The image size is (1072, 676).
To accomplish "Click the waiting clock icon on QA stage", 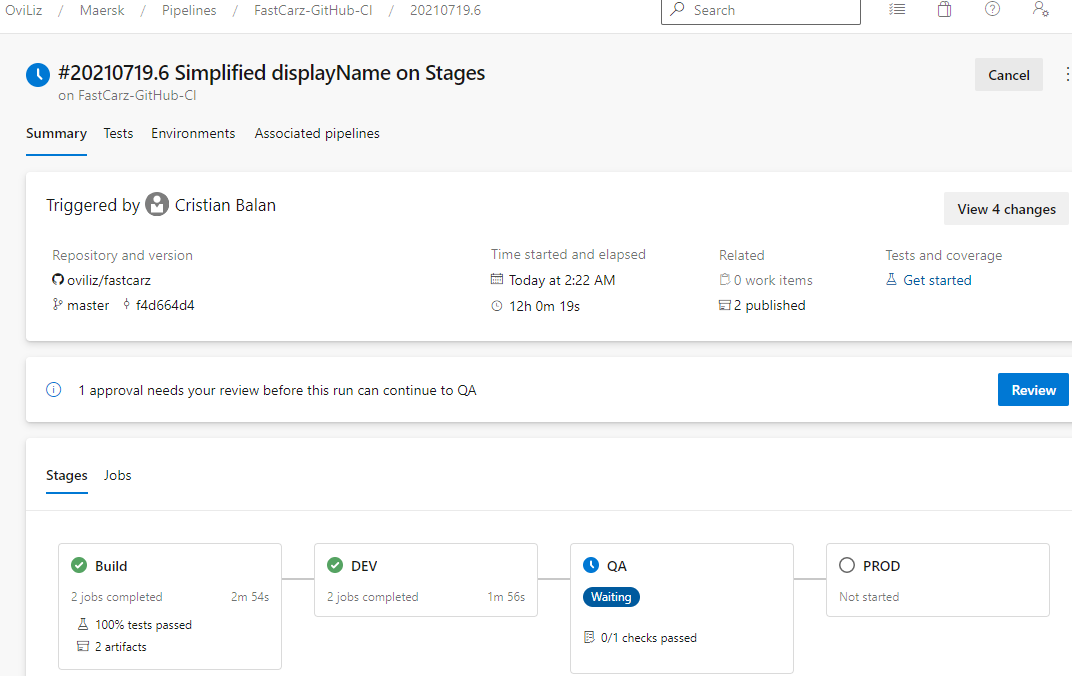I will coord(591,565).
